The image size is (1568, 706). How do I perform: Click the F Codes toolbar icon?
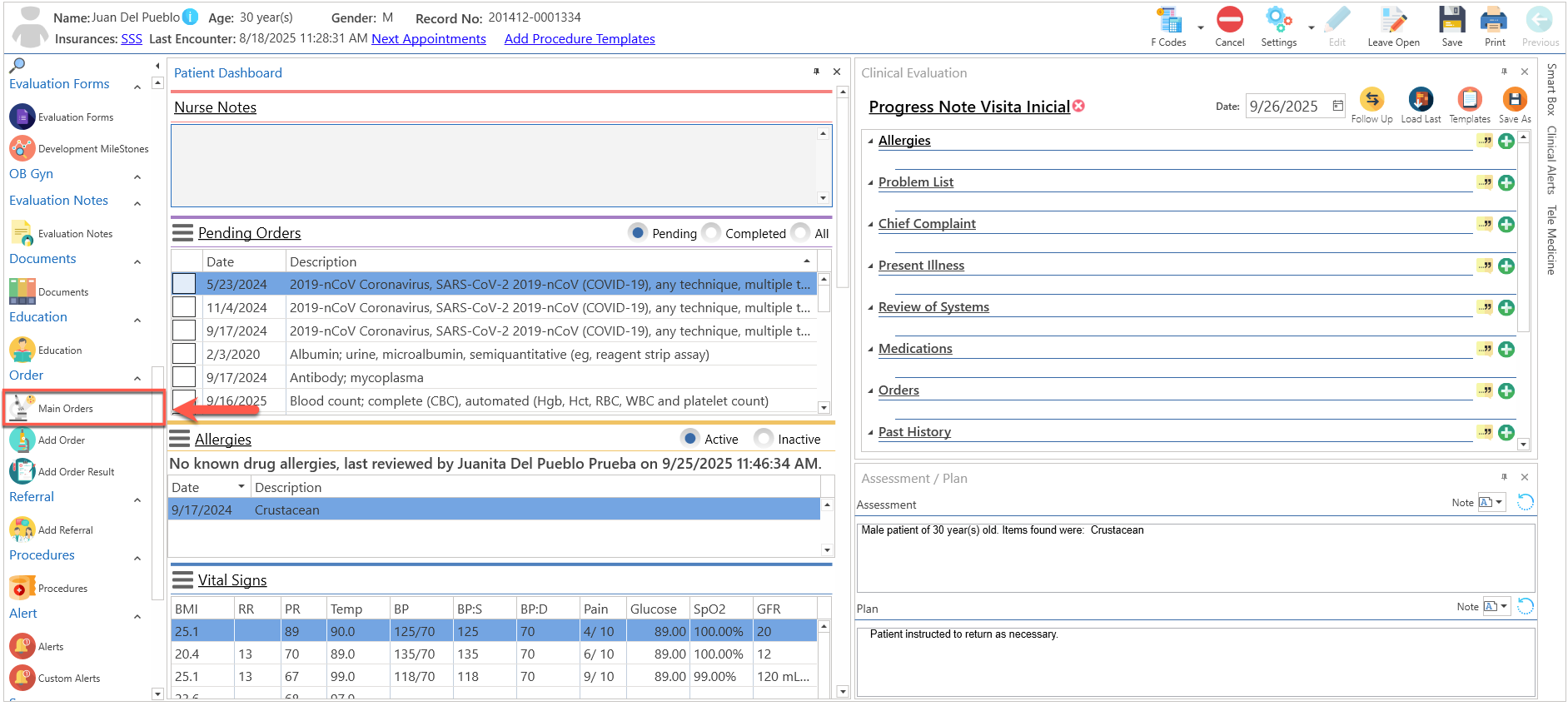click(x=1171, y=21)
